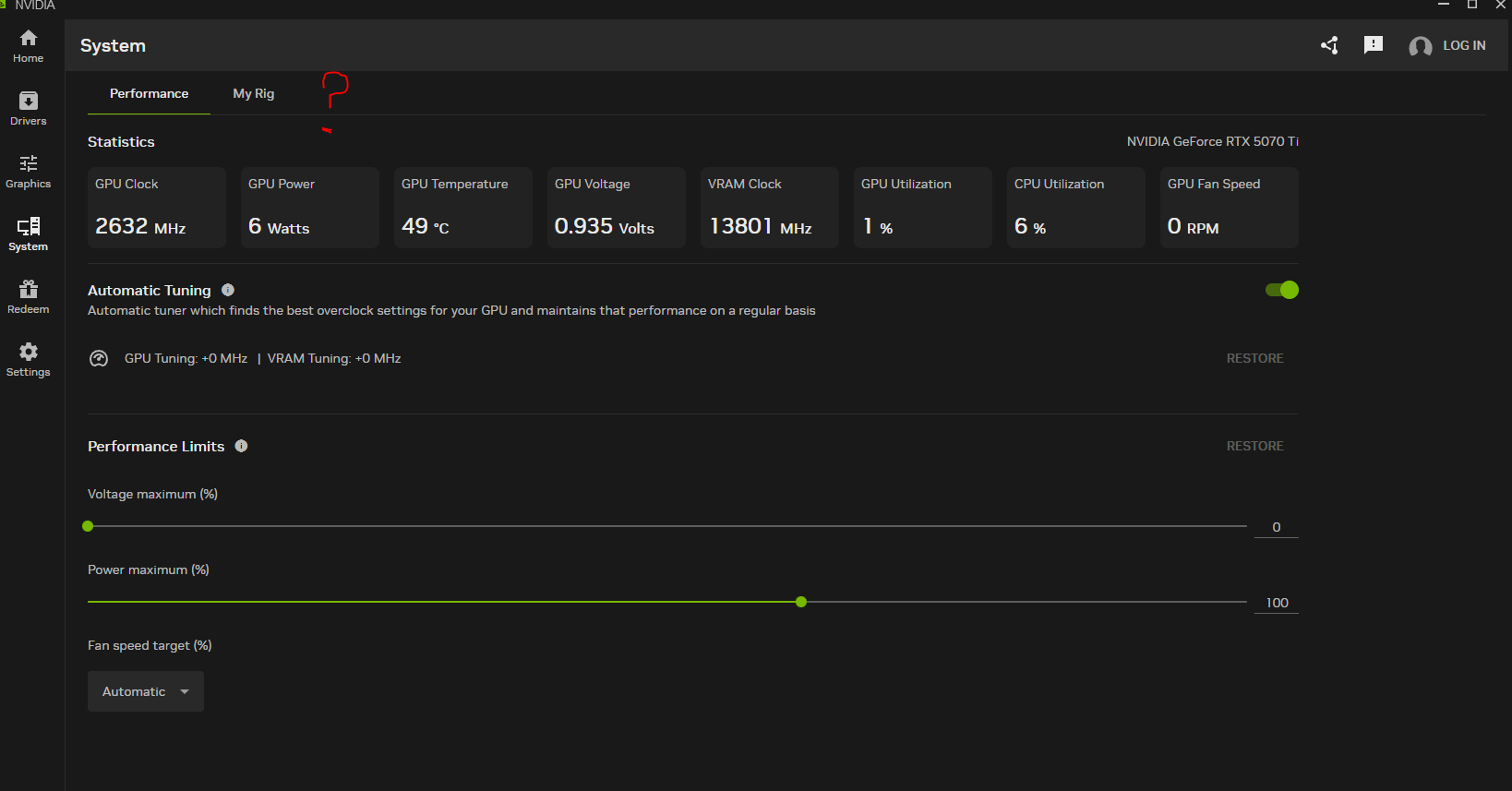Minimize the NVIDIA app window
Screen dimensions: 1512x791
(x=1444, y=5)
